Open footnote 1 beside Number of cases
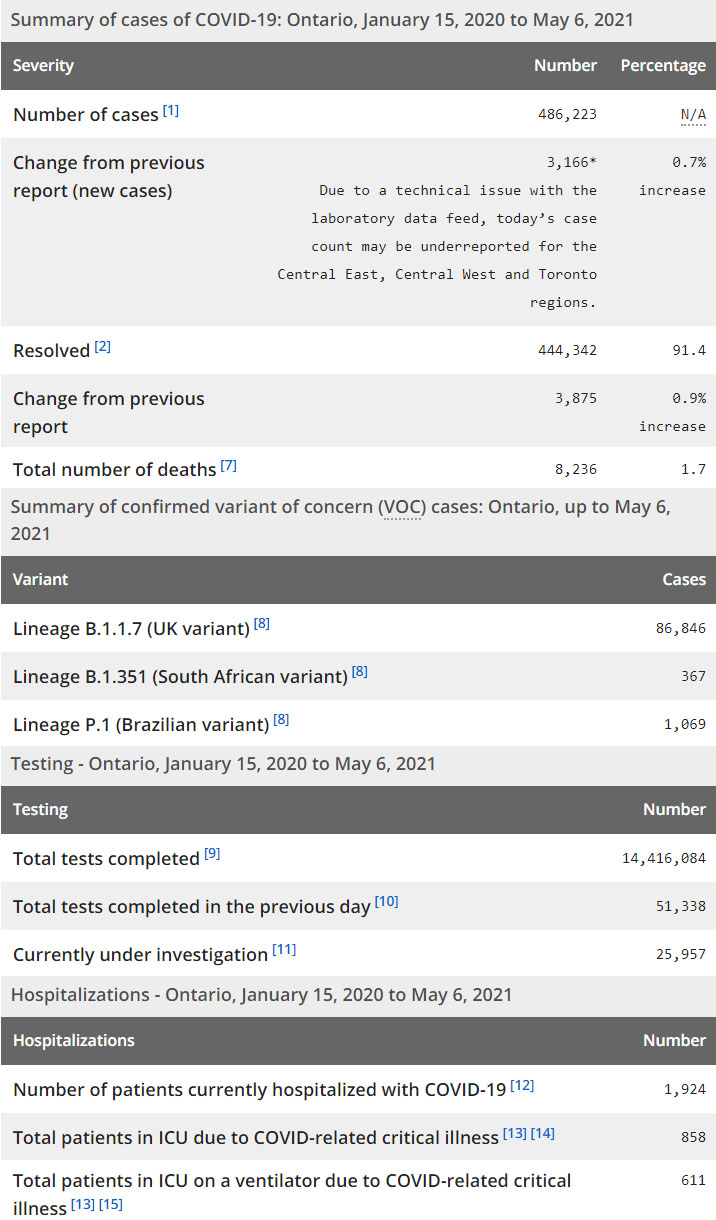Viewport: 716px width, 1220px height. coord(171,110)
